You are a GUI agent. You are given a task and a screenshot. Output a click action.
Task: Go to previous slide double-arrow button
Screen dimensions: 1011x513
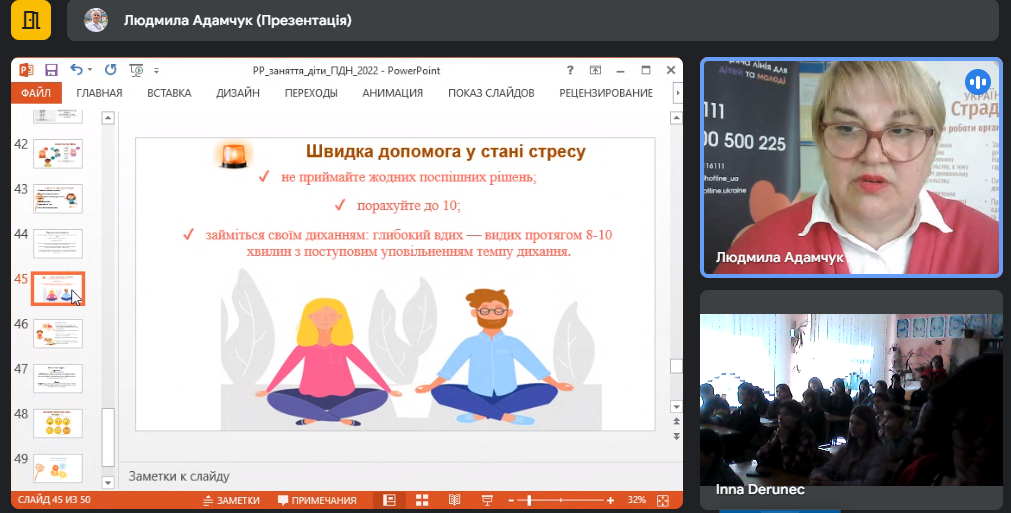676,421
